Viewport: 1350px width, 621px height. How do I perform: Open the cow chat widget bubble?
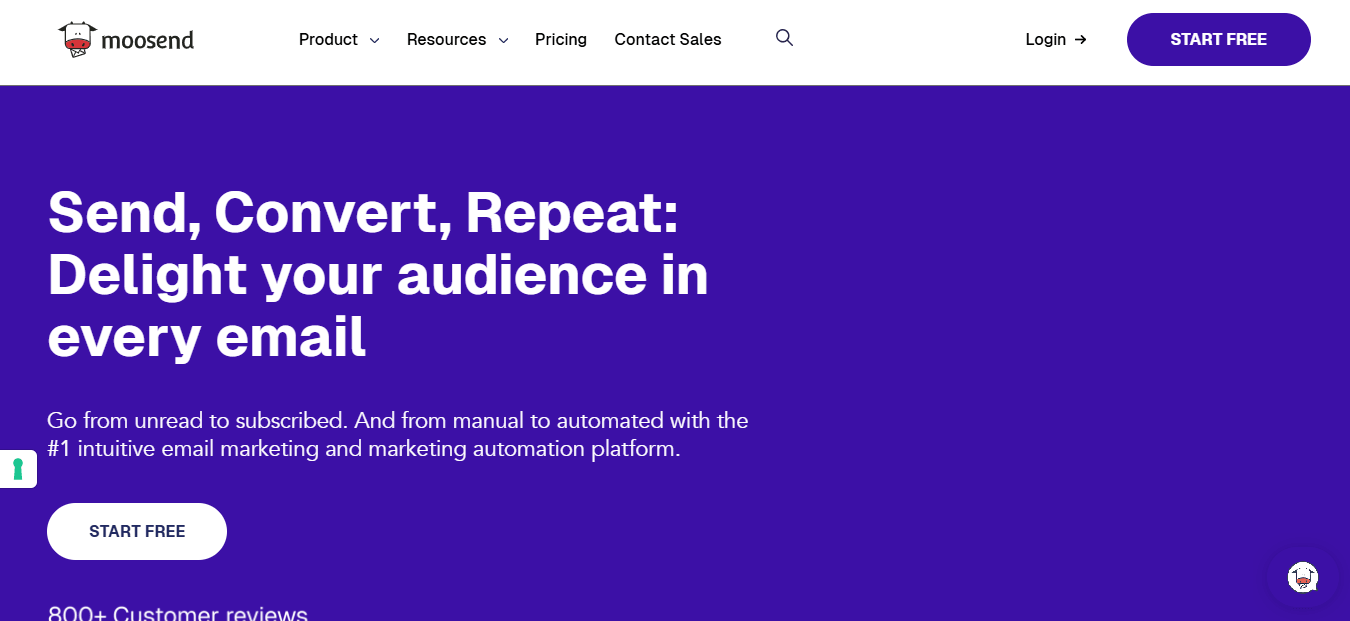(x=1302, y=577)
